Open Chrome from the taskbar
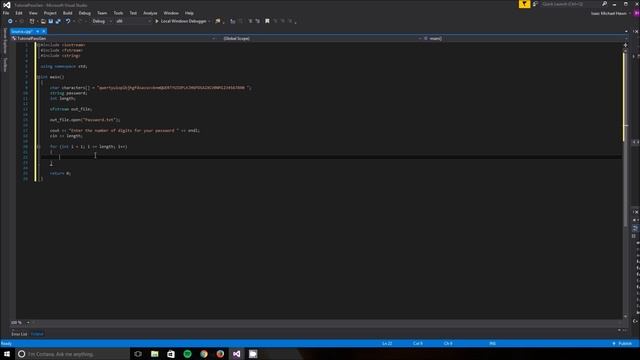Image resolution: width=640 pixels, height=360 pixels. click(x=204, y=354)
